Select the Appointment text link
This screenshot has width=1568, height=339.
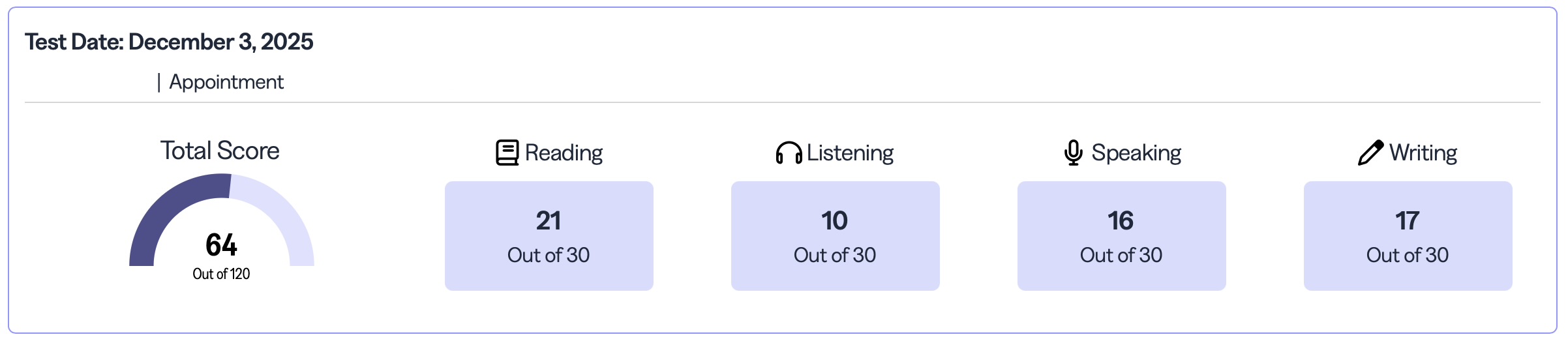click(x=226, y=82)
